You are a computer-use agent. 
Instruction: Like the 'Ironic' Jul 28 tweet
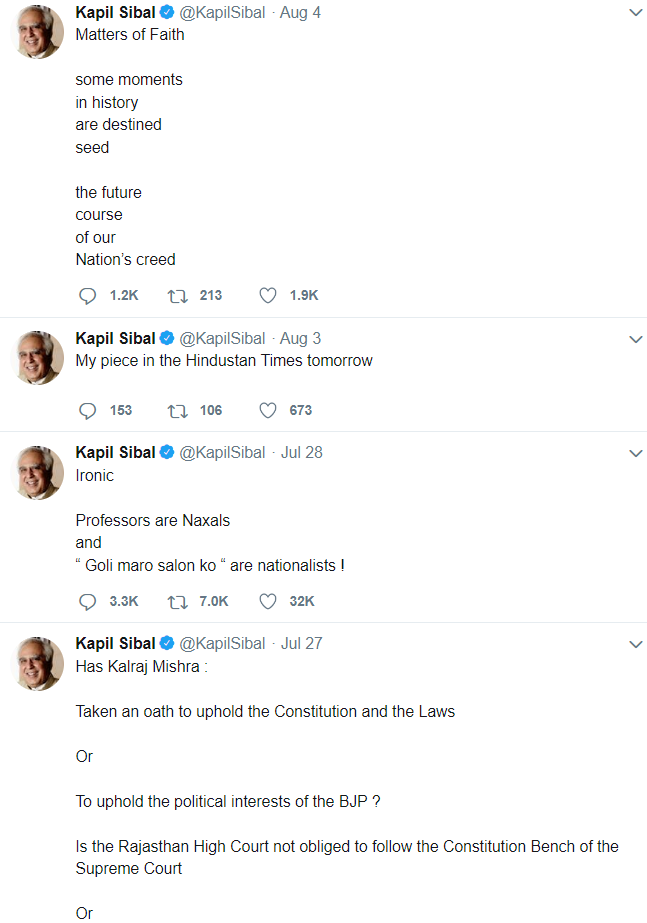tap(267, 601)
